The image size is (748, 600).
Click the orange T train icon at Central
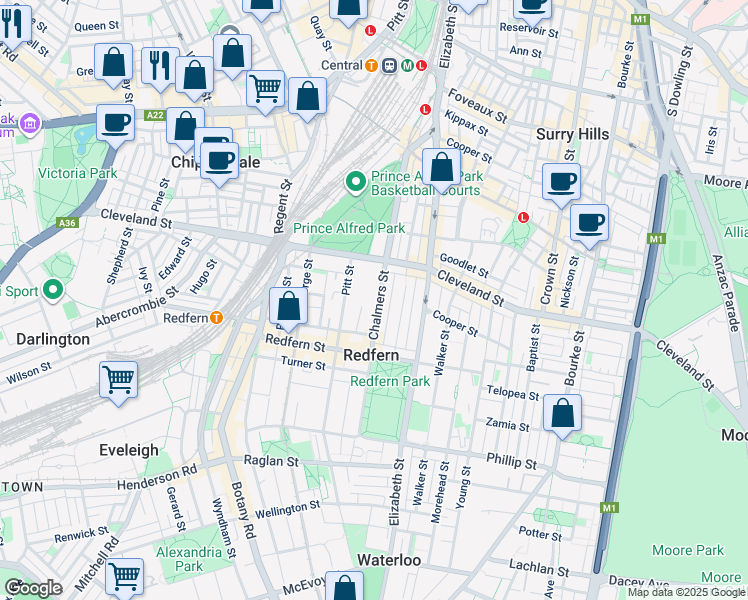371,65
